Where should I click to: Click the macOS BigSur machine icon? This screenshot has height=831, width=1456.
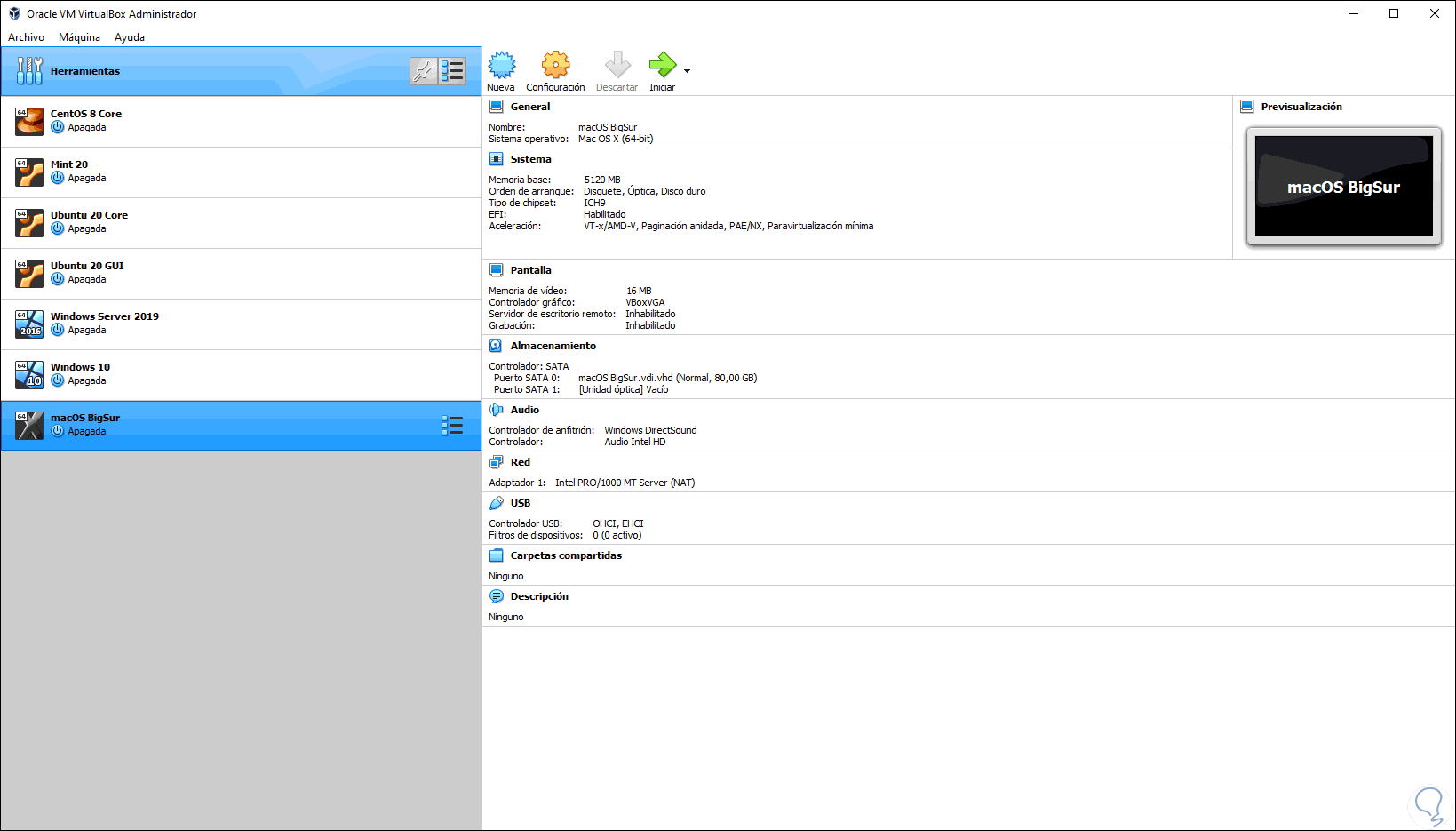click(x=29, y=425)
